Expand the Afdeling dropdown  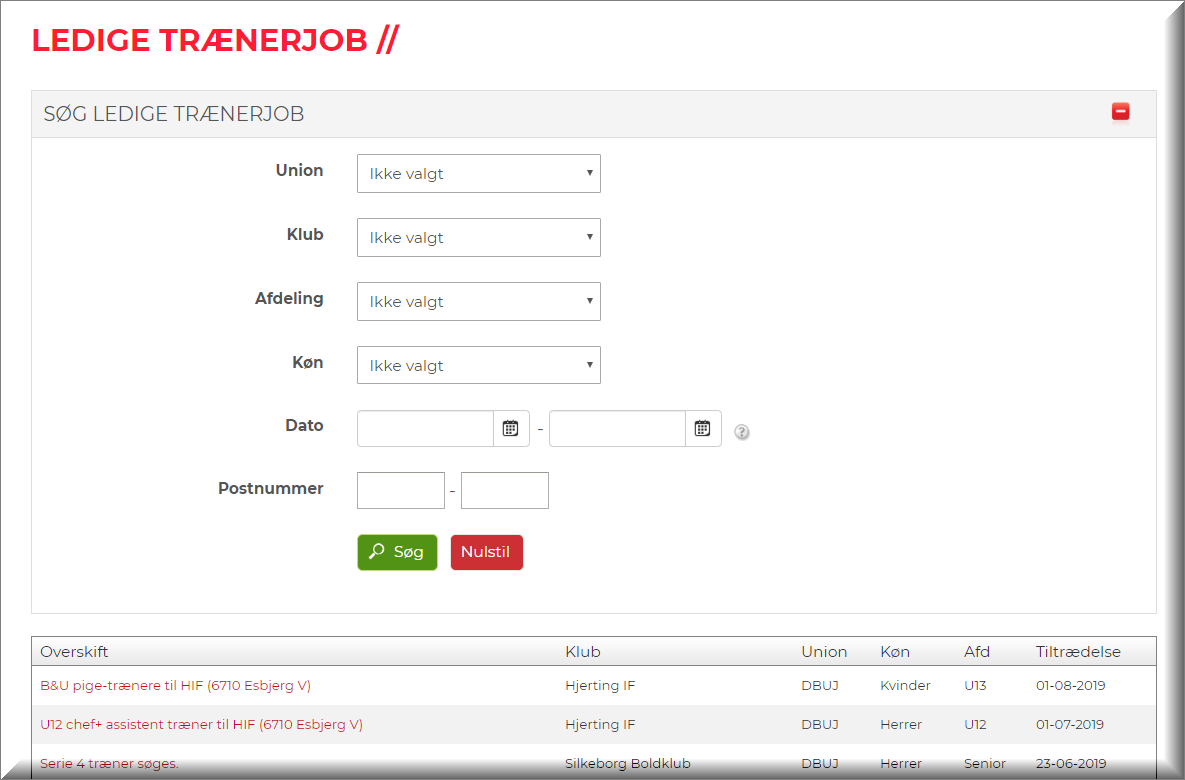[x=478, y=301]
